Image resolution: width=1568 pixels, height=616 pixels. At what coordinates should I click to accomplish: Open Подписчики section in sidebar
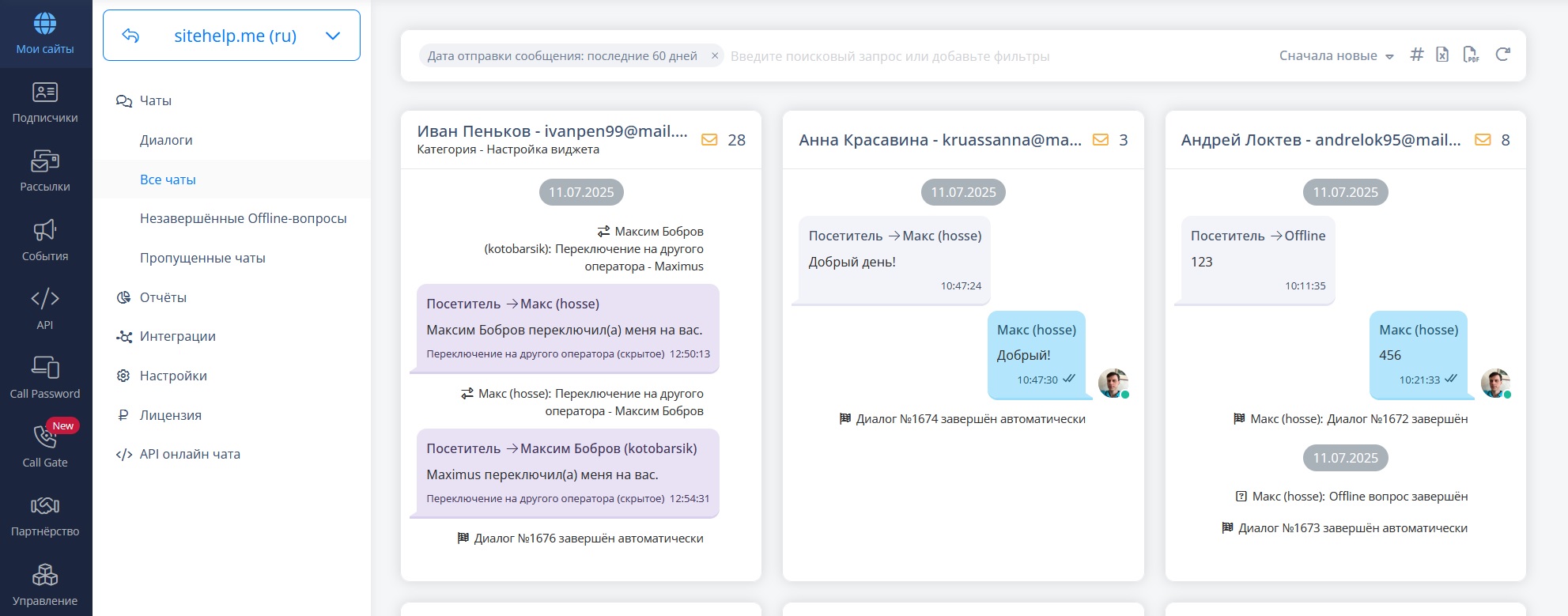click(45, 103)
